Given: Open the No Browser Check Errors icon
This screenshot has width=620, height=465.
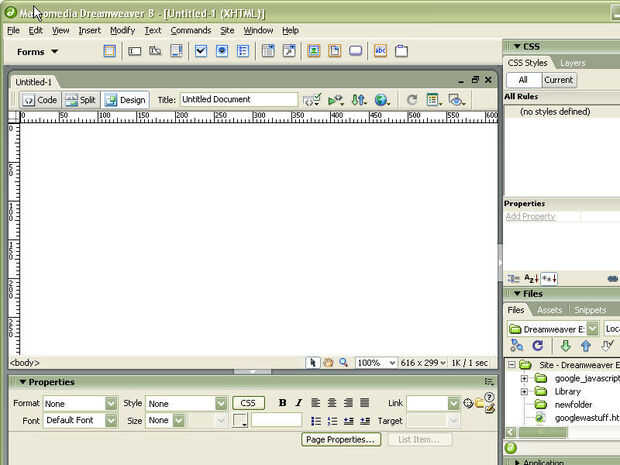Looking at the screenshot, I should tap(312, 100).
